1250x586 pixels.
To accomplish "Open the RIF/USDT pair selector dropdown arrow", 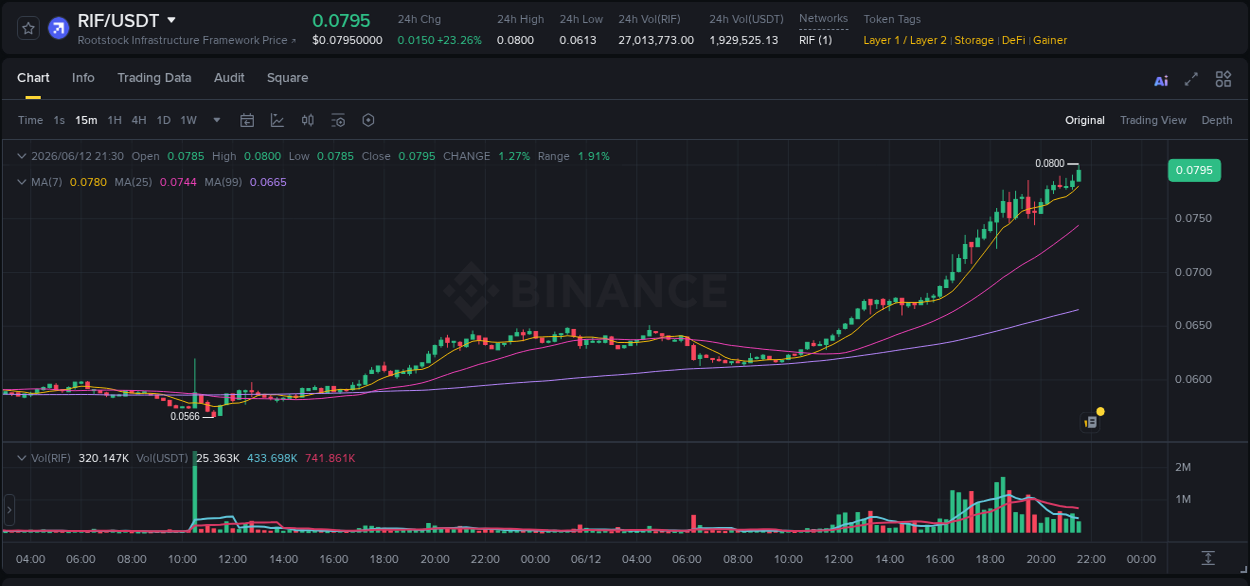I will pos(171,20).
